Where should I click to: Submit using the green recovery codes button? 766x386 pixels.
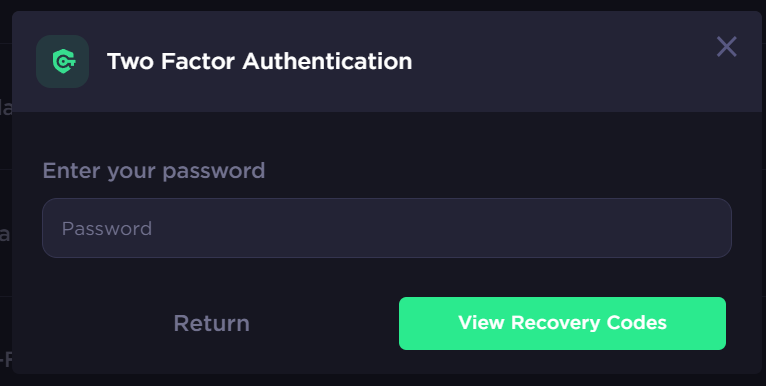(x=562, y=323)
